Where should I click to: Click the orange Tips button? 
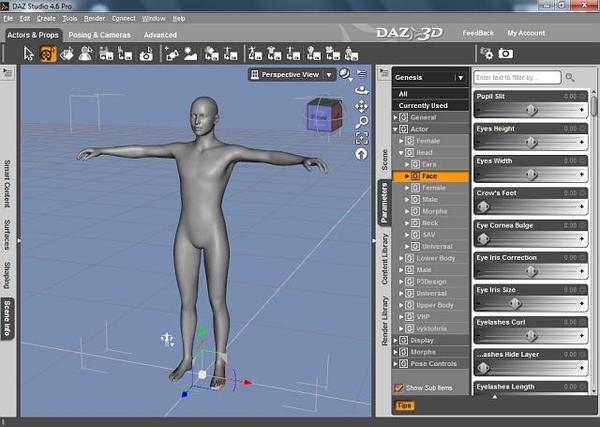click(x=404, y=405)
